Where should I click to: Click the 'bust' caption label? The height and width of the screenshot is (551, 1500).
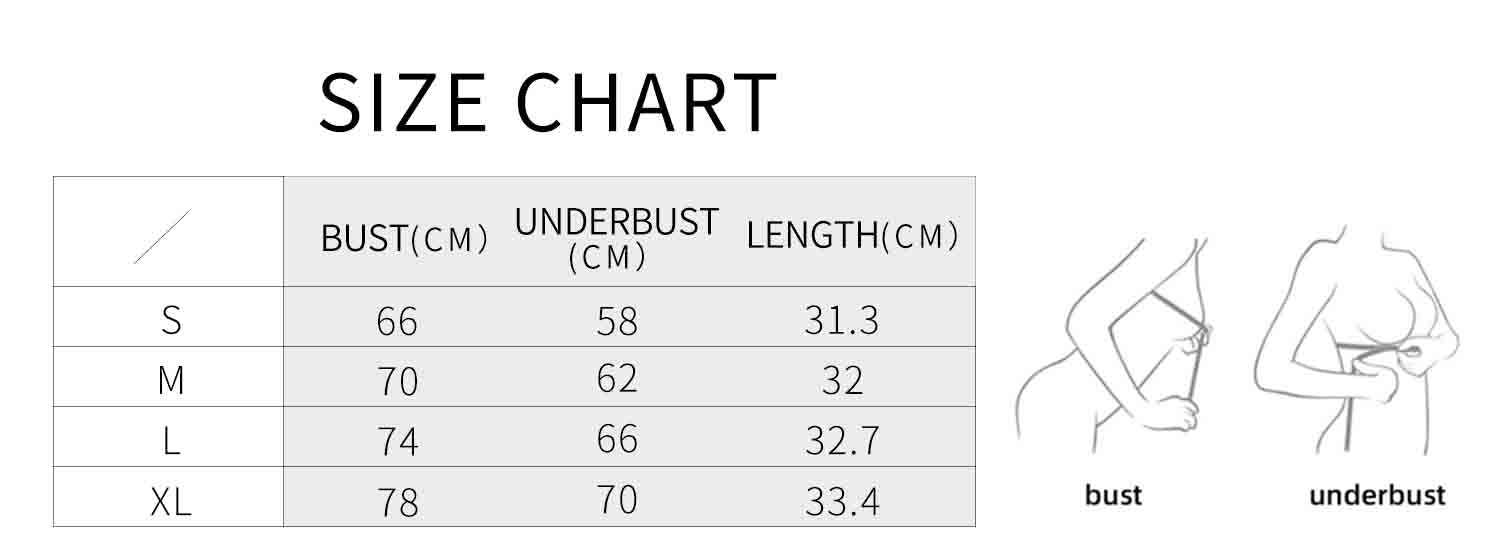1113,494
